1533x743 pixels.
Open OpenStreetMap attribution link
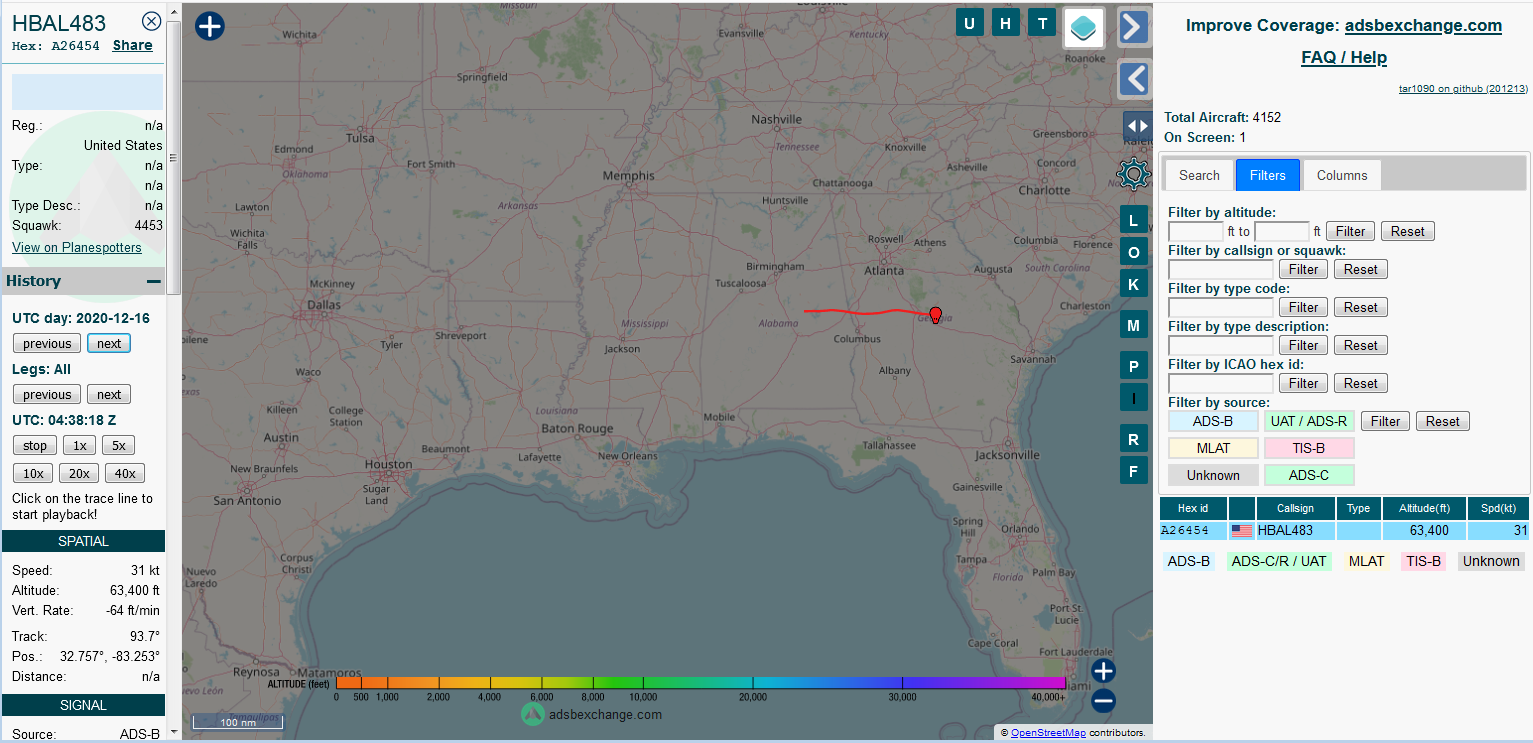tap(1048, 733)
